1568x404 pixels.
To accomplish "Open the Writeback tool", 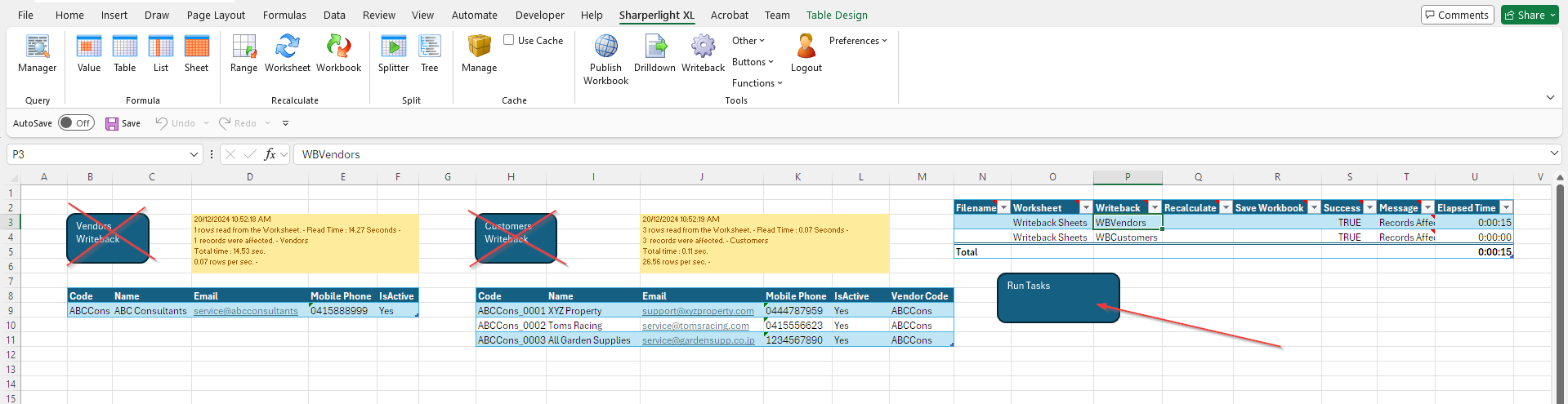I will pos(704,54).
